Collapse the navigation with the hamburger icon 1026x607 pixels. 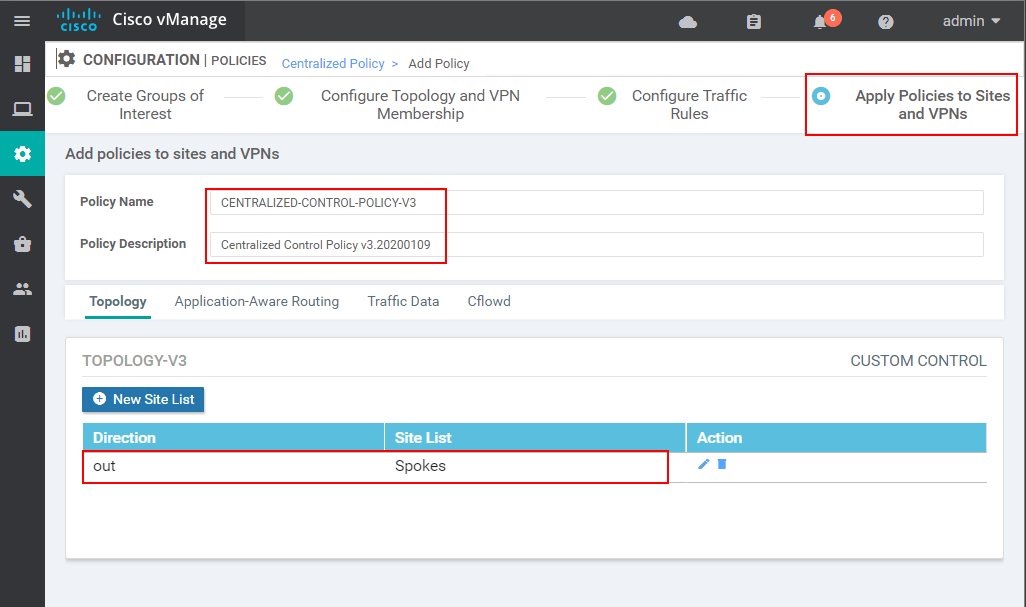tap(22, 21)
